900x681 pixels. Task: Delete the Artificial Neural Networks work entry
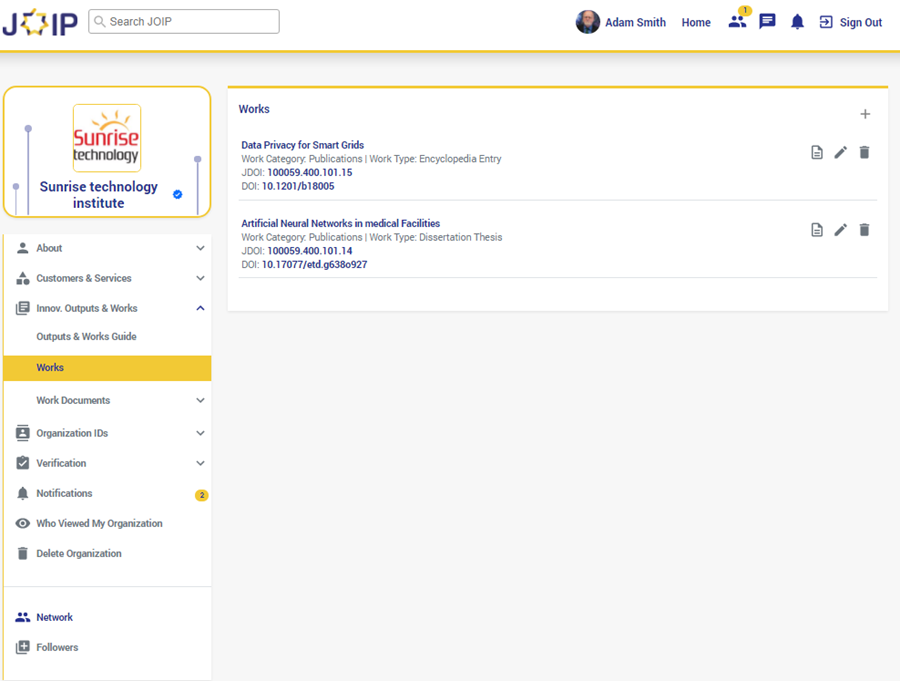coord(865,230)
